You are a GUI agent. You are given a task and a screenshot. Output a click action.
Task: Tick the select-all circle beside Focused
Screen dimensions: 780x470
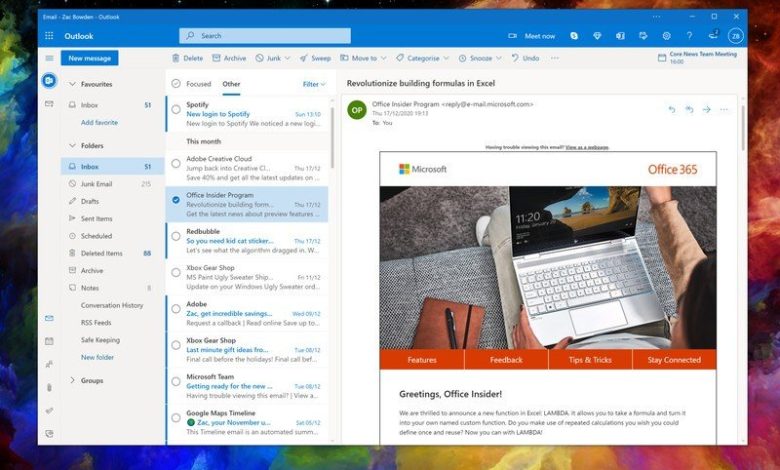click(176, 84)
